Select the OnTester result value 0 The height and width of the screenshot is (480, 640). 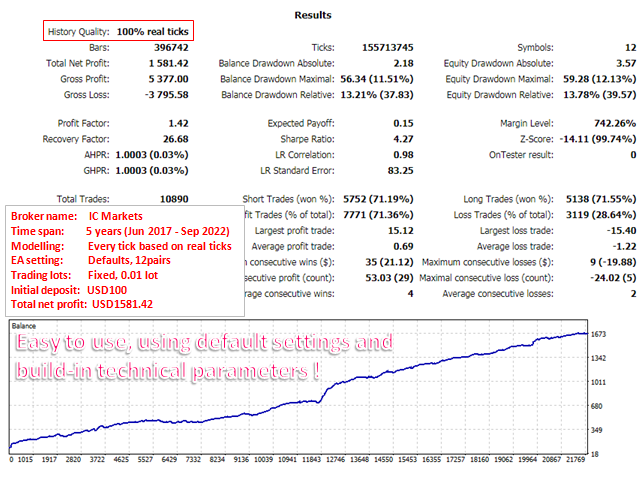(x=633, y=155)
